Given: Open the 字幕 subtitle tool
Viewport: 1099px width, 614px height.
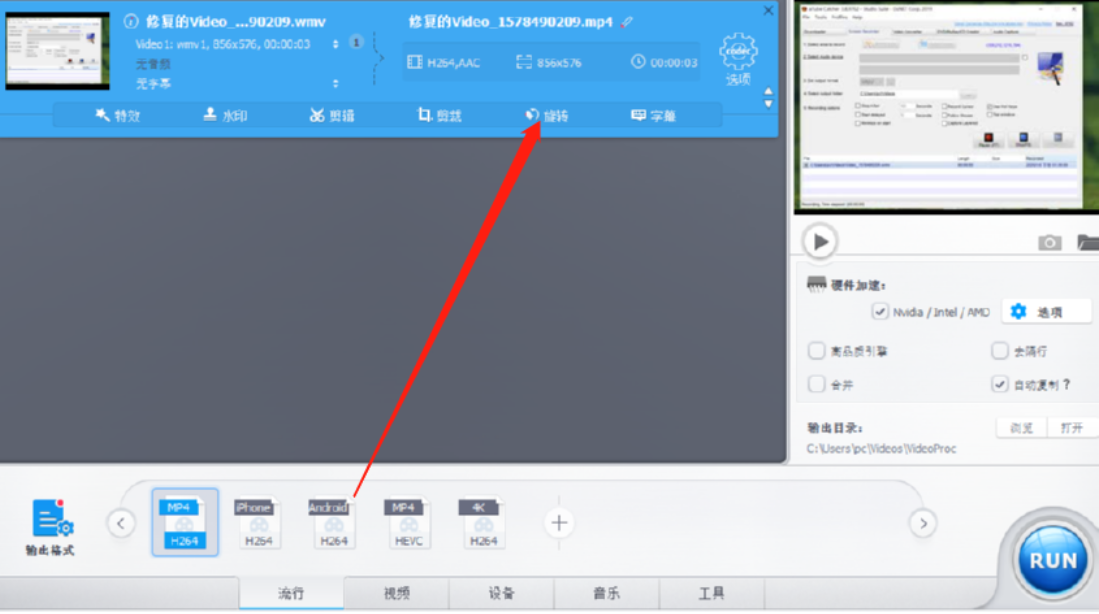Looking at the screenshot, I should click(x=653, y=116).
